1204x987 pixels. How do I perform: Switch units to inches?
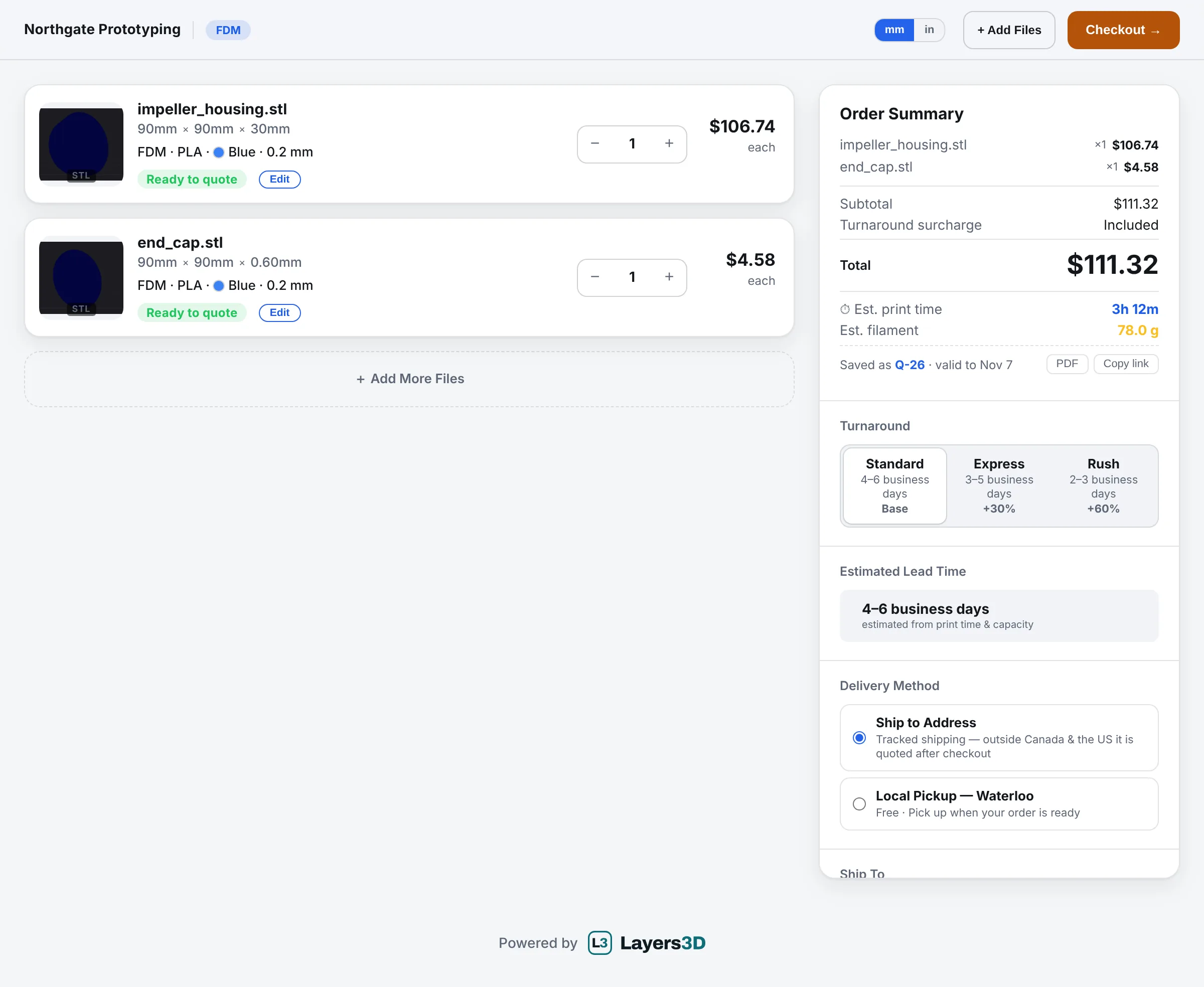click(x=929, y=30)
